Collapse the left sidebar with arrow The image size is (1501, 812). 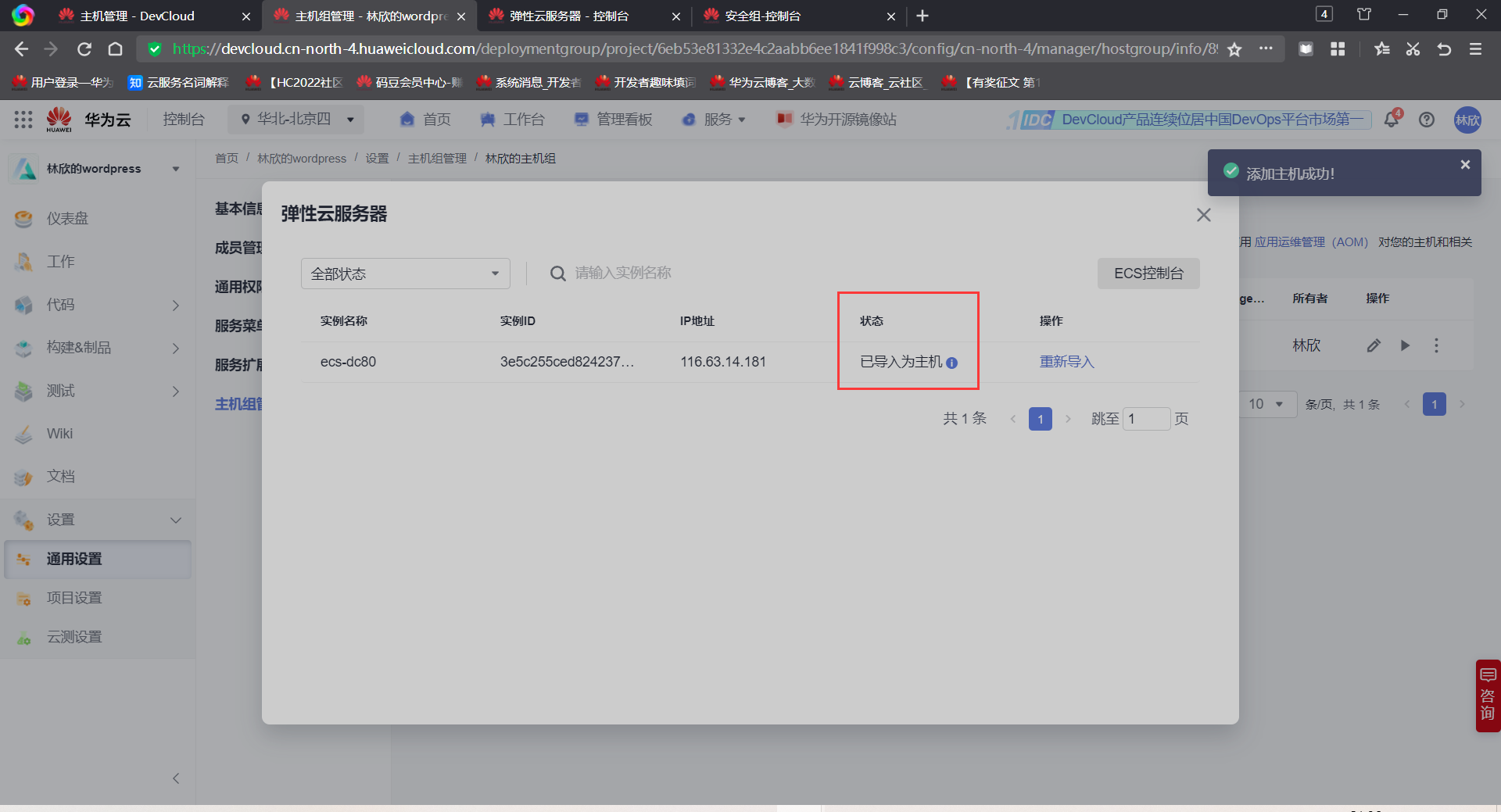176,778
